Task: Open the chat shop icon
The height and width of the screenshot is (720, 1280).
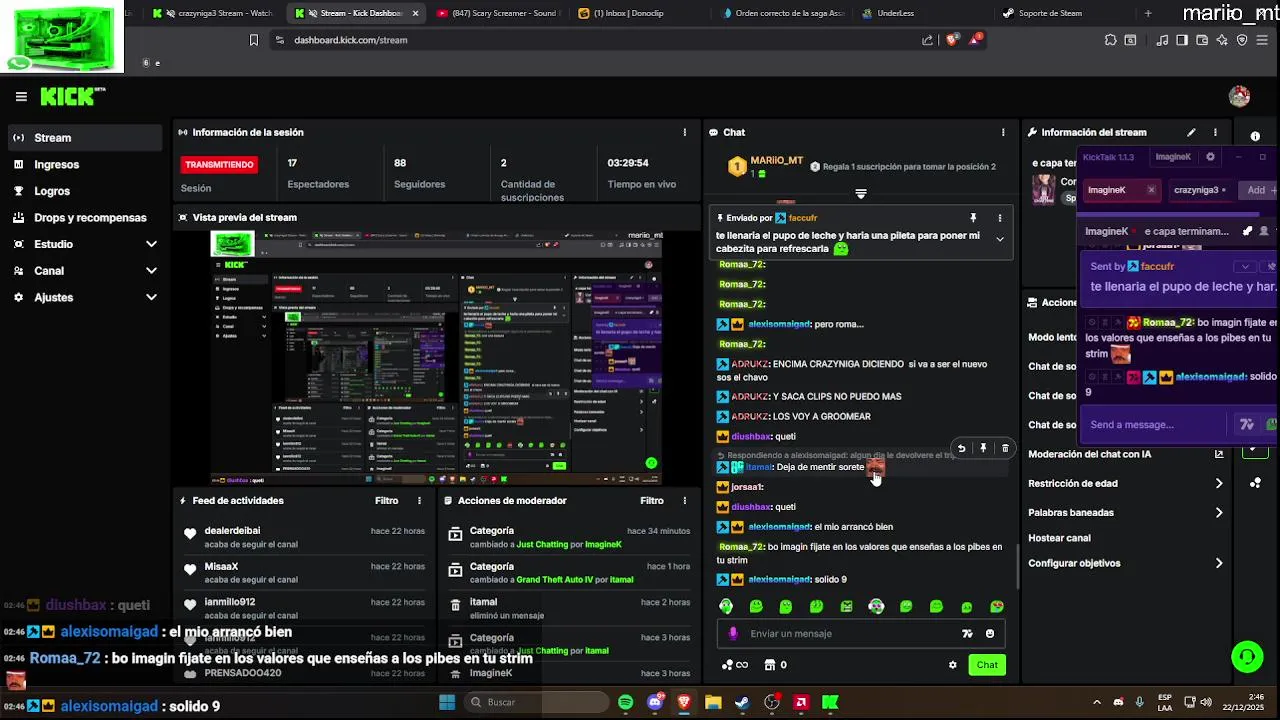Action: (x=770, y=665)
